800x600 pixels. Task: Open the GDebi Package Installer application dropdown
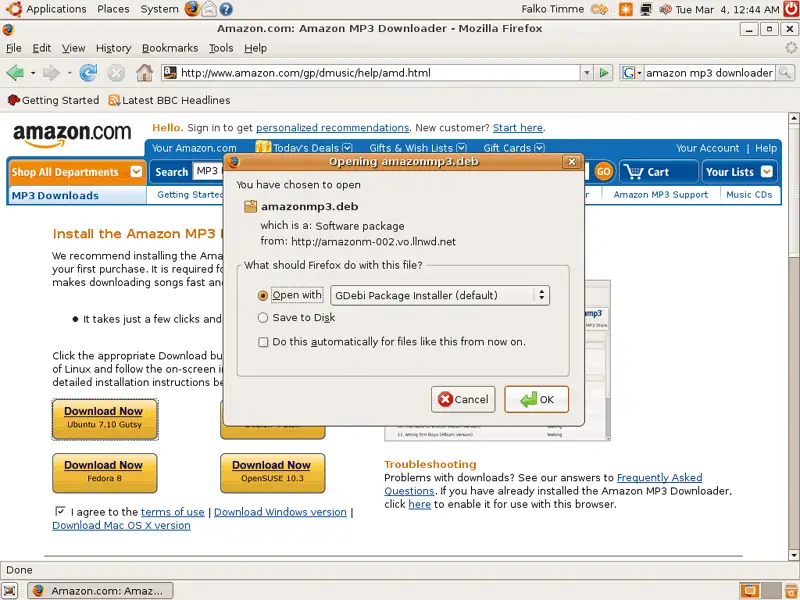point(440,295)
